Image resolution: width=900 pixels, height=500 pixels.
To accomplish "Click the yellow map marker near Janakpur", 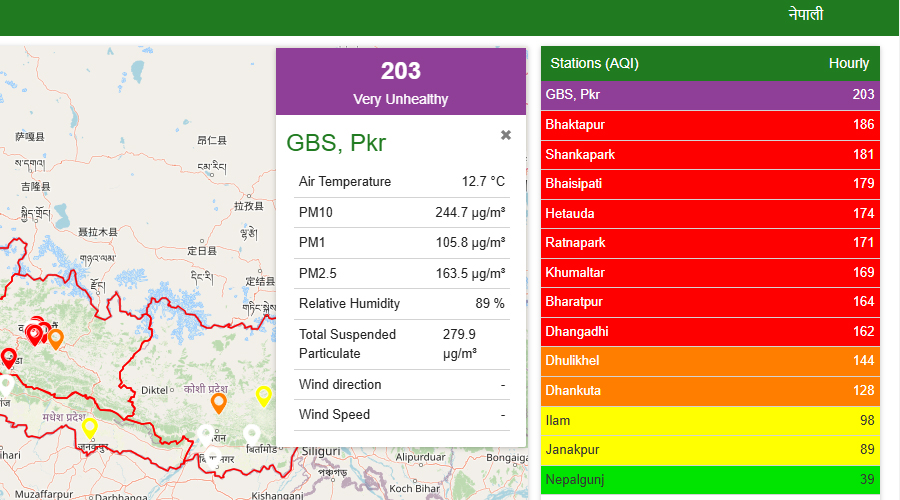I will [89, 427].
